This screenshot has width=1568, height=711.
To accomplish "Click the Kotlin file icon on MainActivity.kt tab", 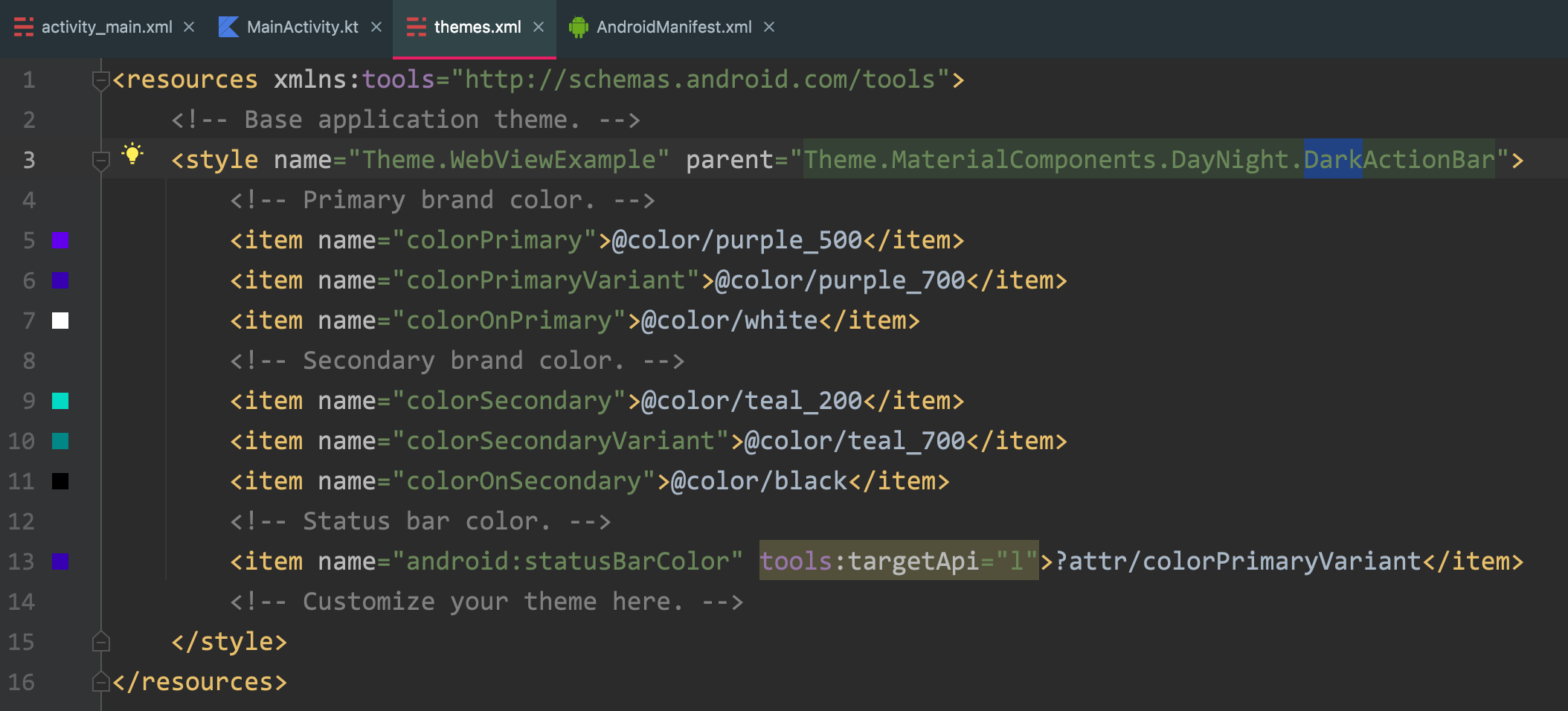I will pyautogui.click(x=228, y=28).
